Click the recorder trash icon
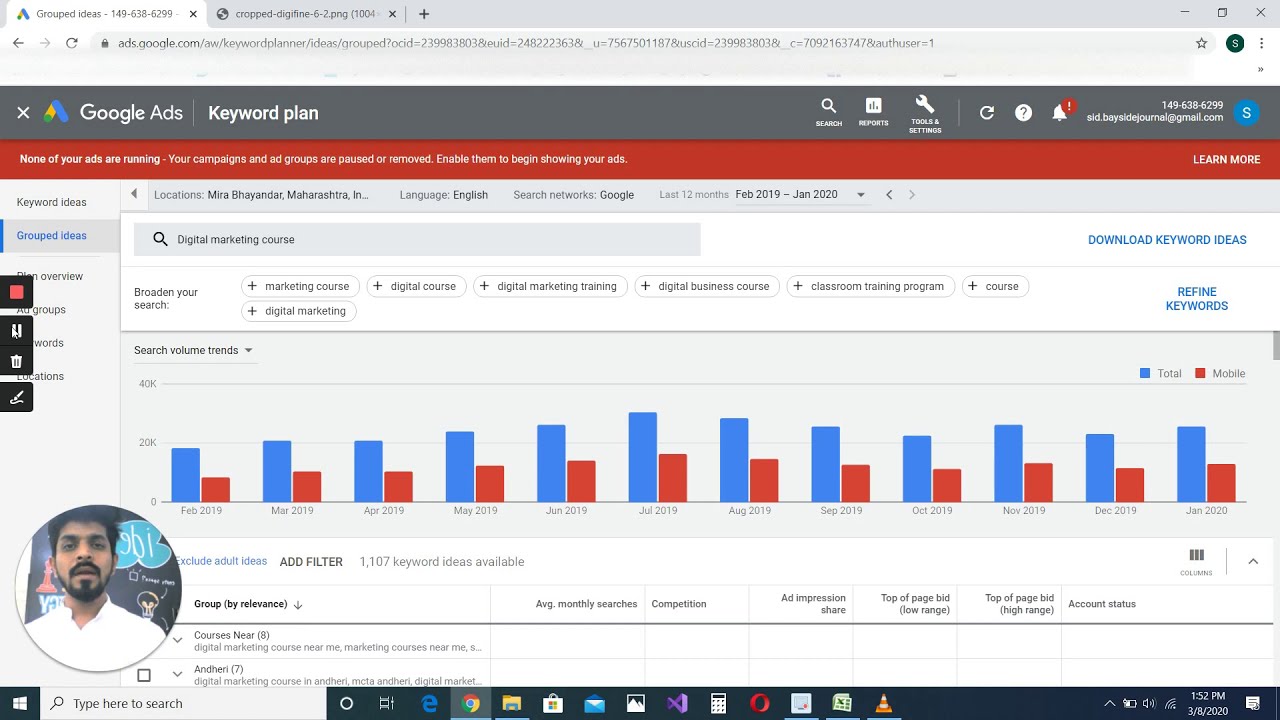 tap(16, 362)
